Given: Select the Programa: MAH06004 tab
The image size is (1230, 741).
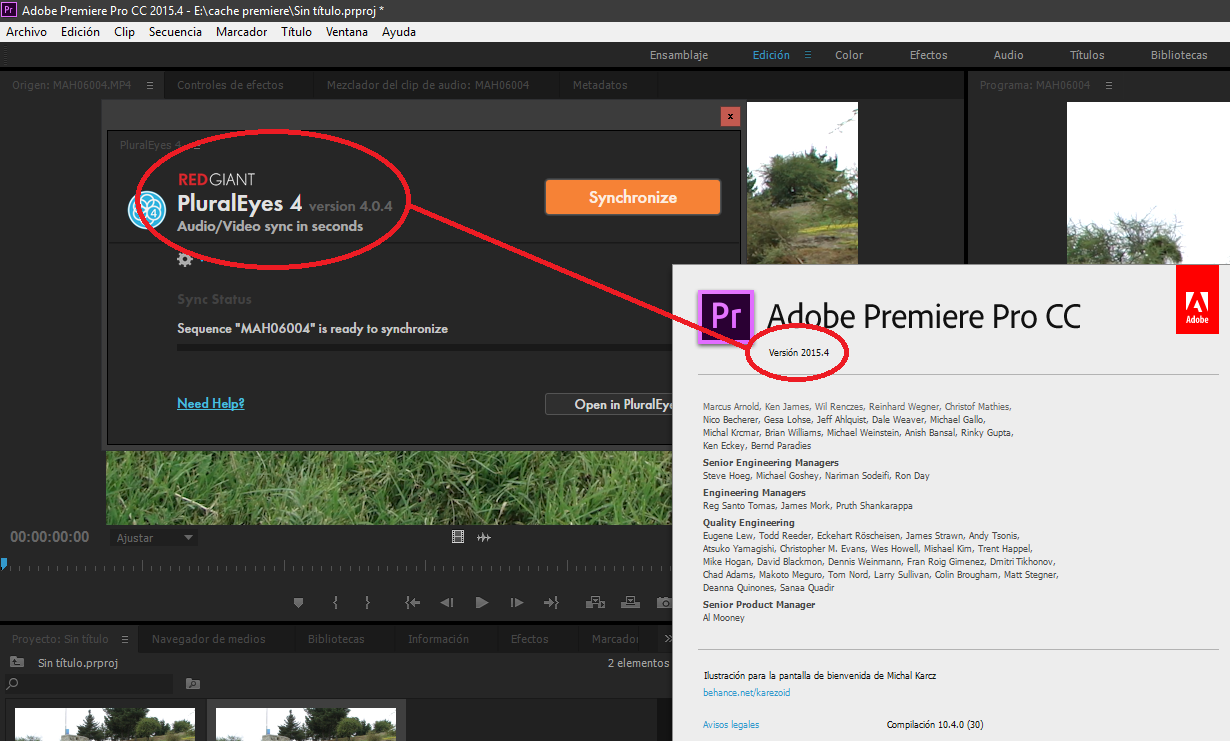Looking at the screenshot, I should tap(1034, 85).
